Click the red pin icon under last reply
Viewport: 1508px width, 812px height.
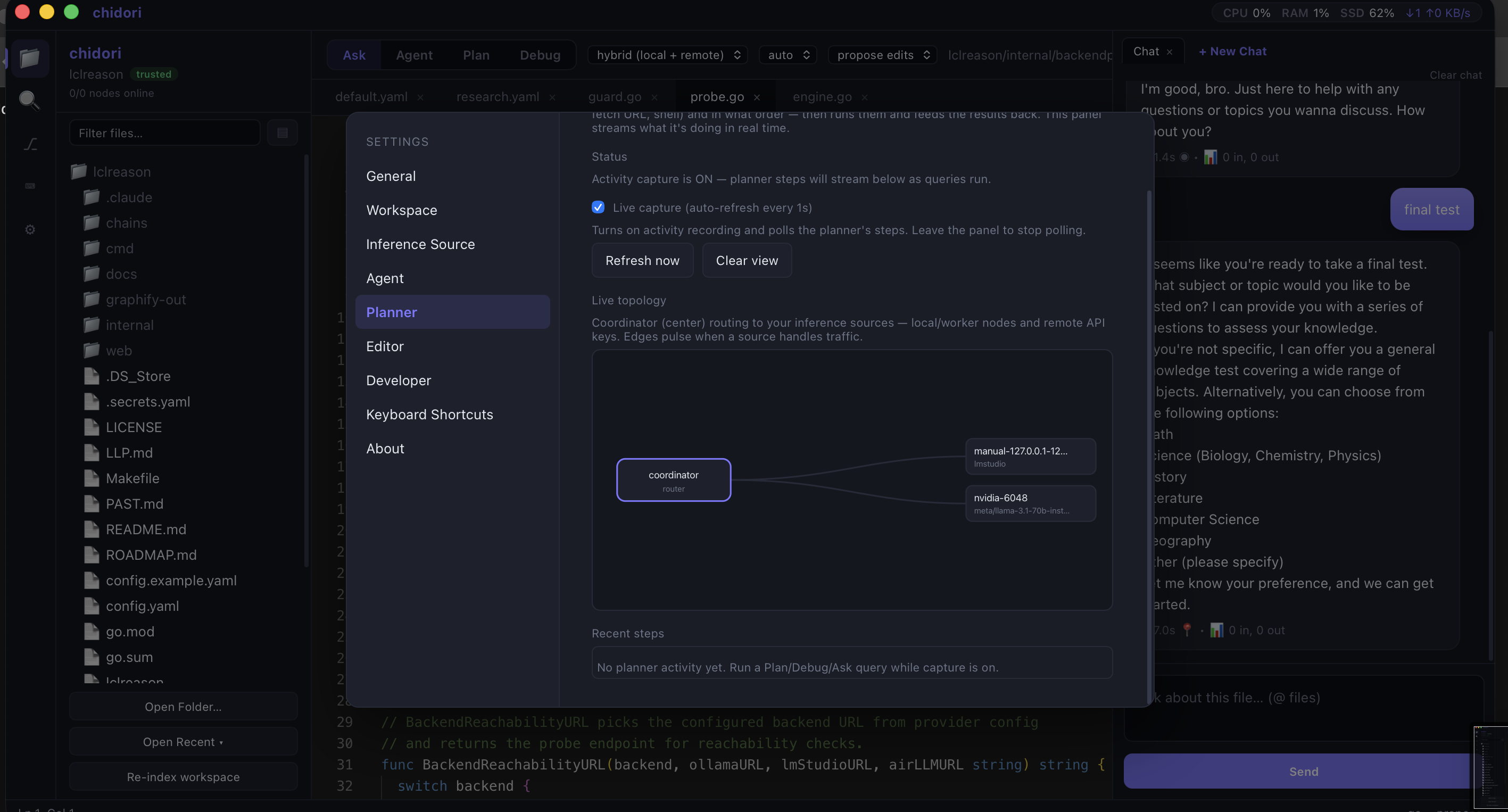(1187, 630)
